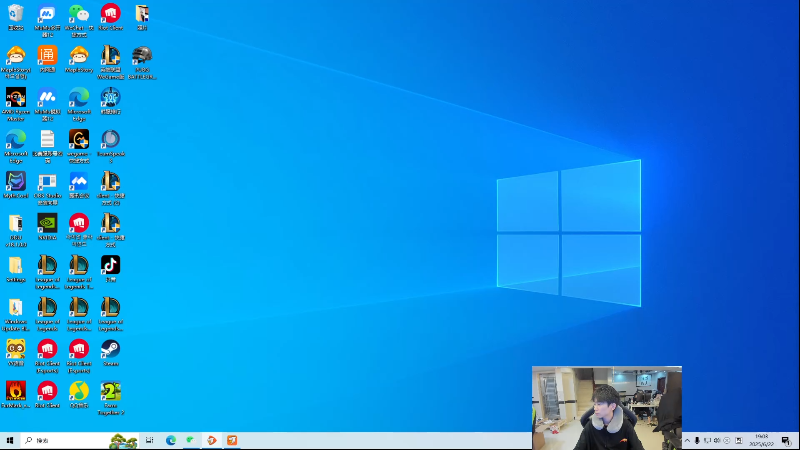This screenshot has width=800, height=450.
Task: Launch YY voice raccoon icon
Action: click(16, 353)
